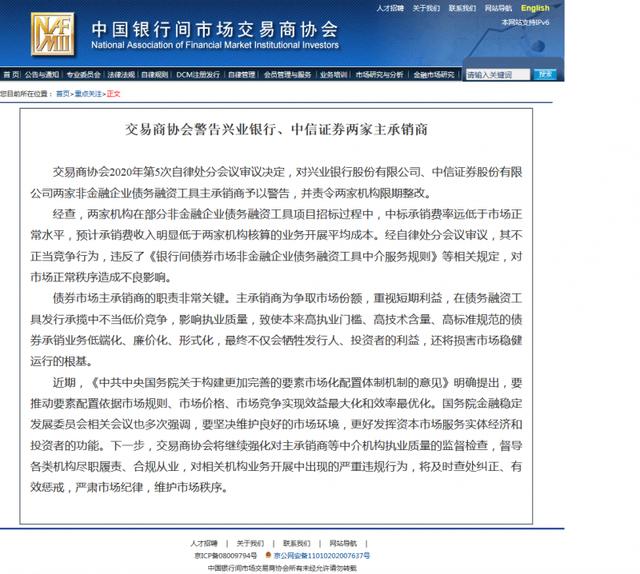Click footer copyright line 所有未经允许请勿转载
The width and height of the screenshot is (640, 574).
[x=282, y=567]
